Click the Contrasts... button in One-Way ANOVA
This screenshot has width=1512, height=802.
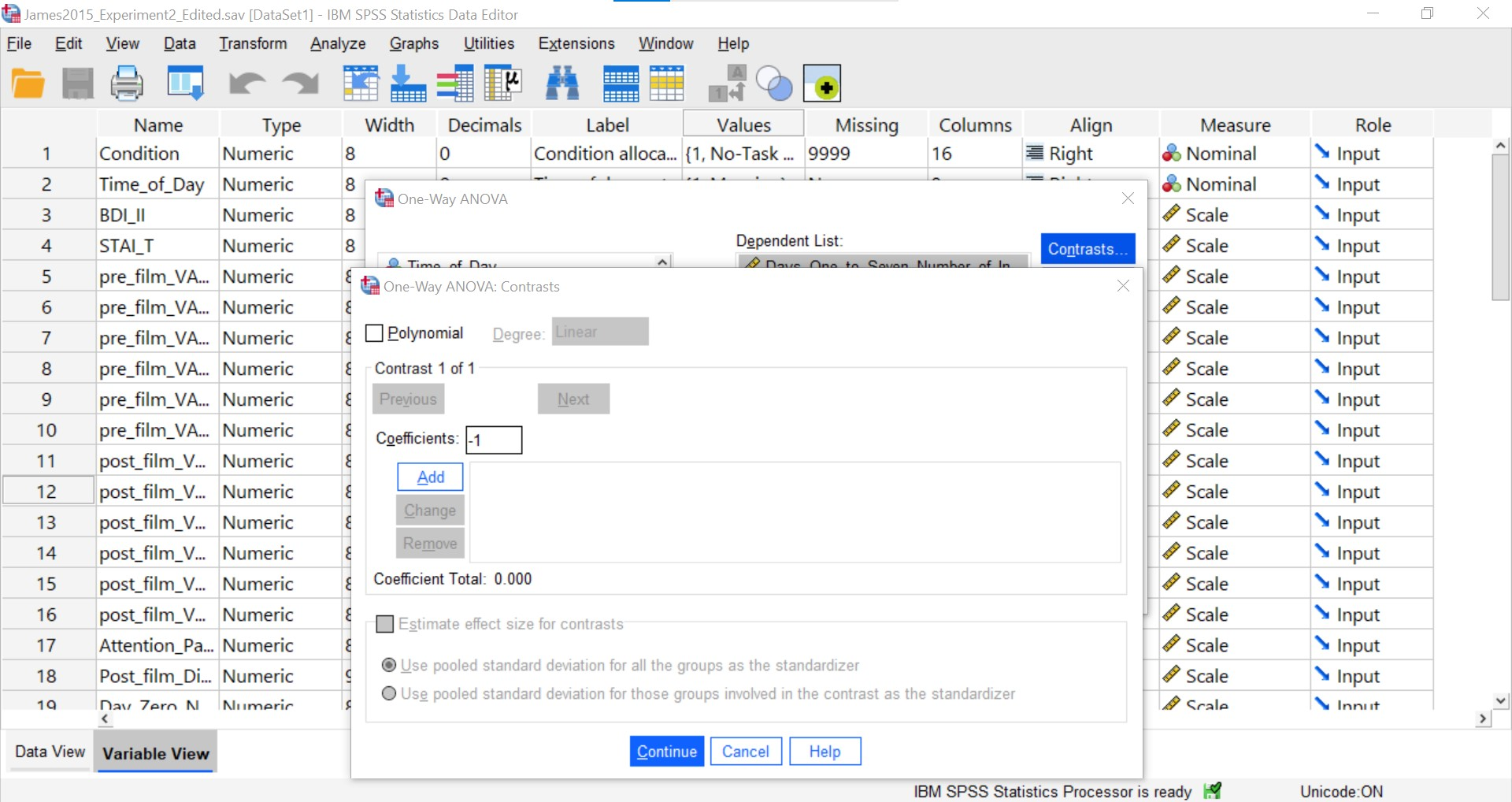pyautogui.click(x=1088, y=249)
